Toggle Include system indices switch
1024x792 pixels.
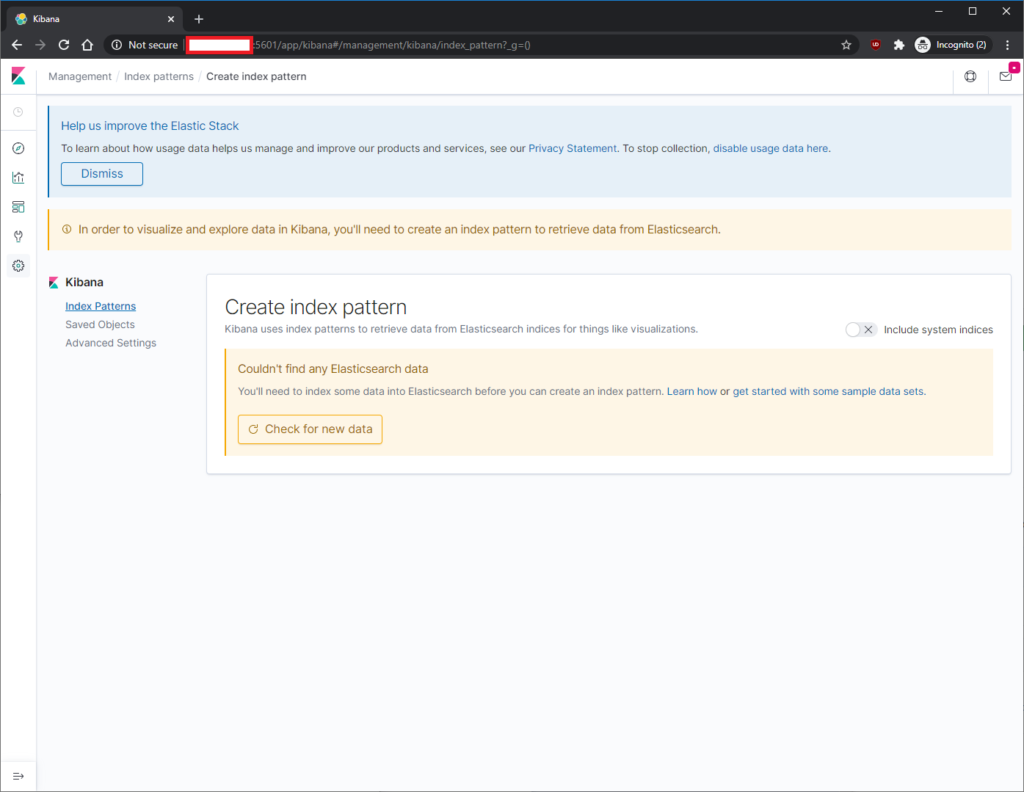860,330
